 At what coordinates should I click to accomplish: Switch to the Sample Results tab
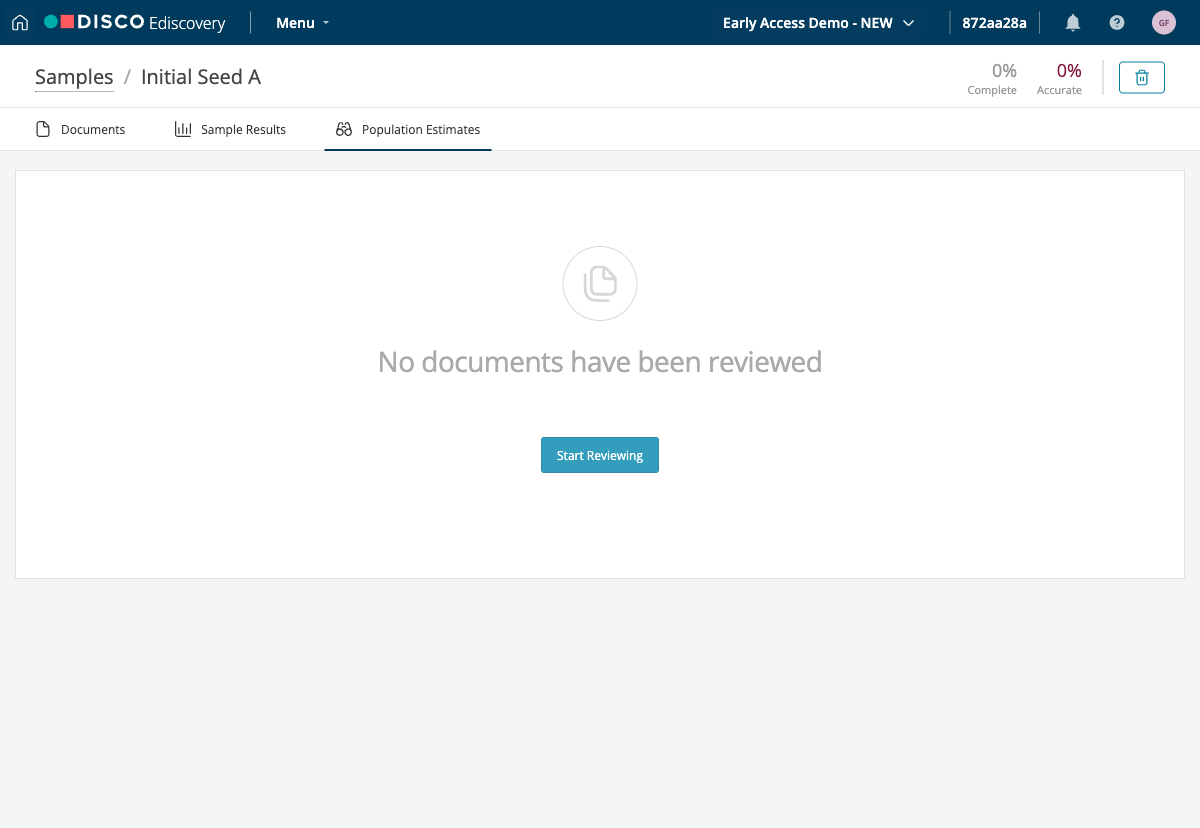pyautogui.click(x=230, y=129)
